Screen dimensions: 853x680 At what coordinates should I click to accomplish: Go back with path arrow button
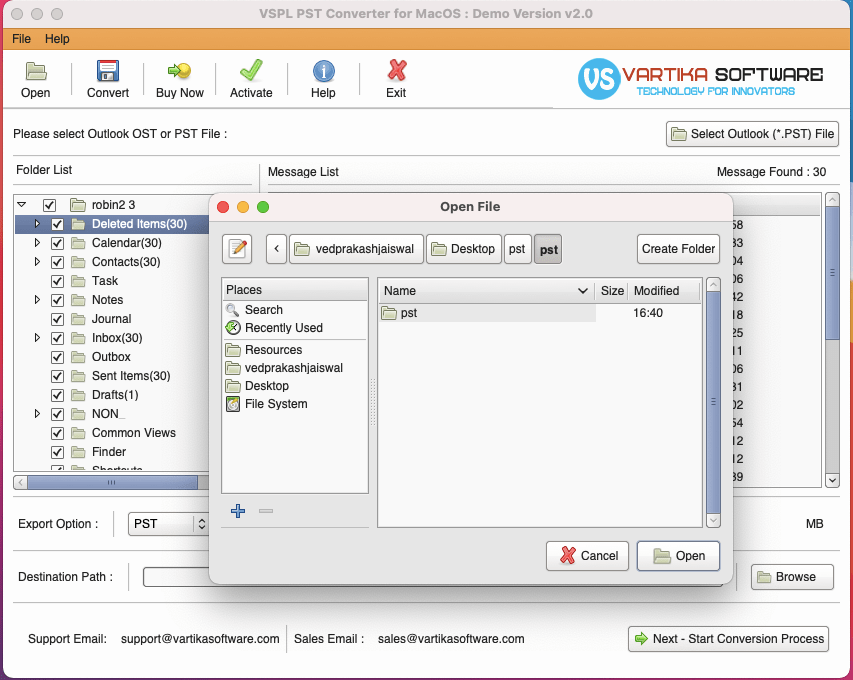276,249
